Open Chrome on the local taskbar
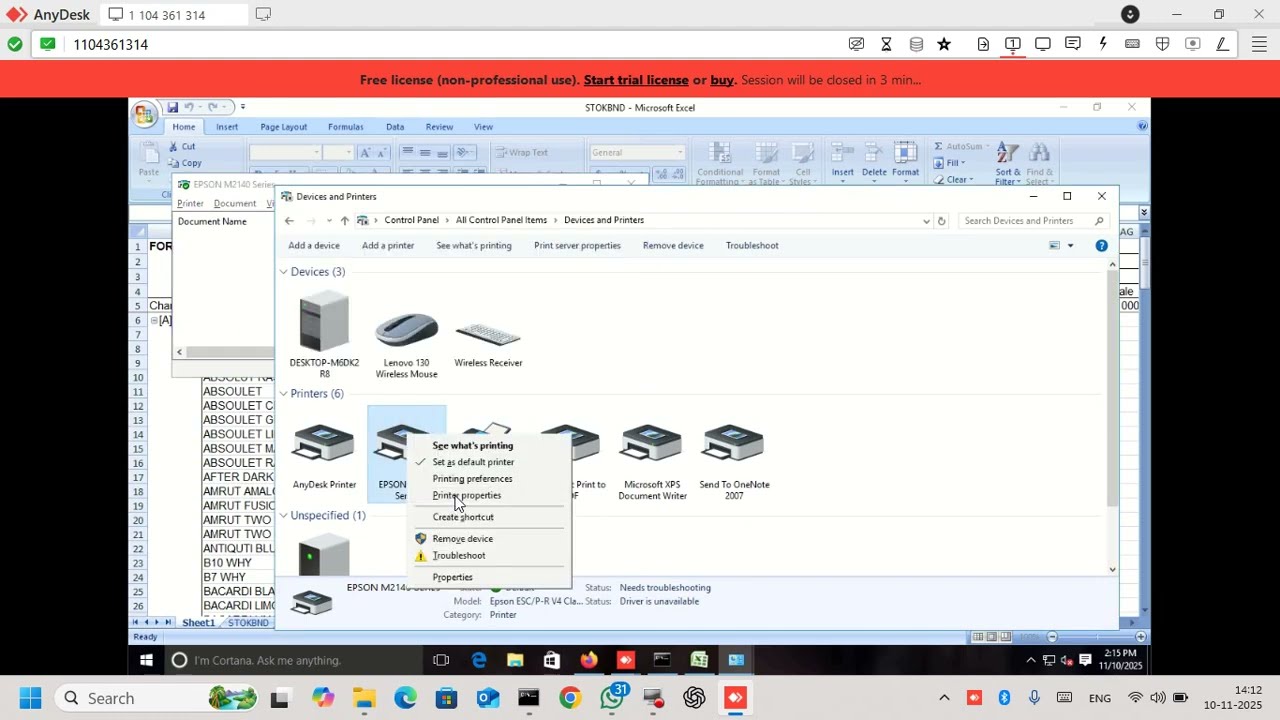Image resolution: width=1280 pixels, height=720 pixels. (570, 698)
